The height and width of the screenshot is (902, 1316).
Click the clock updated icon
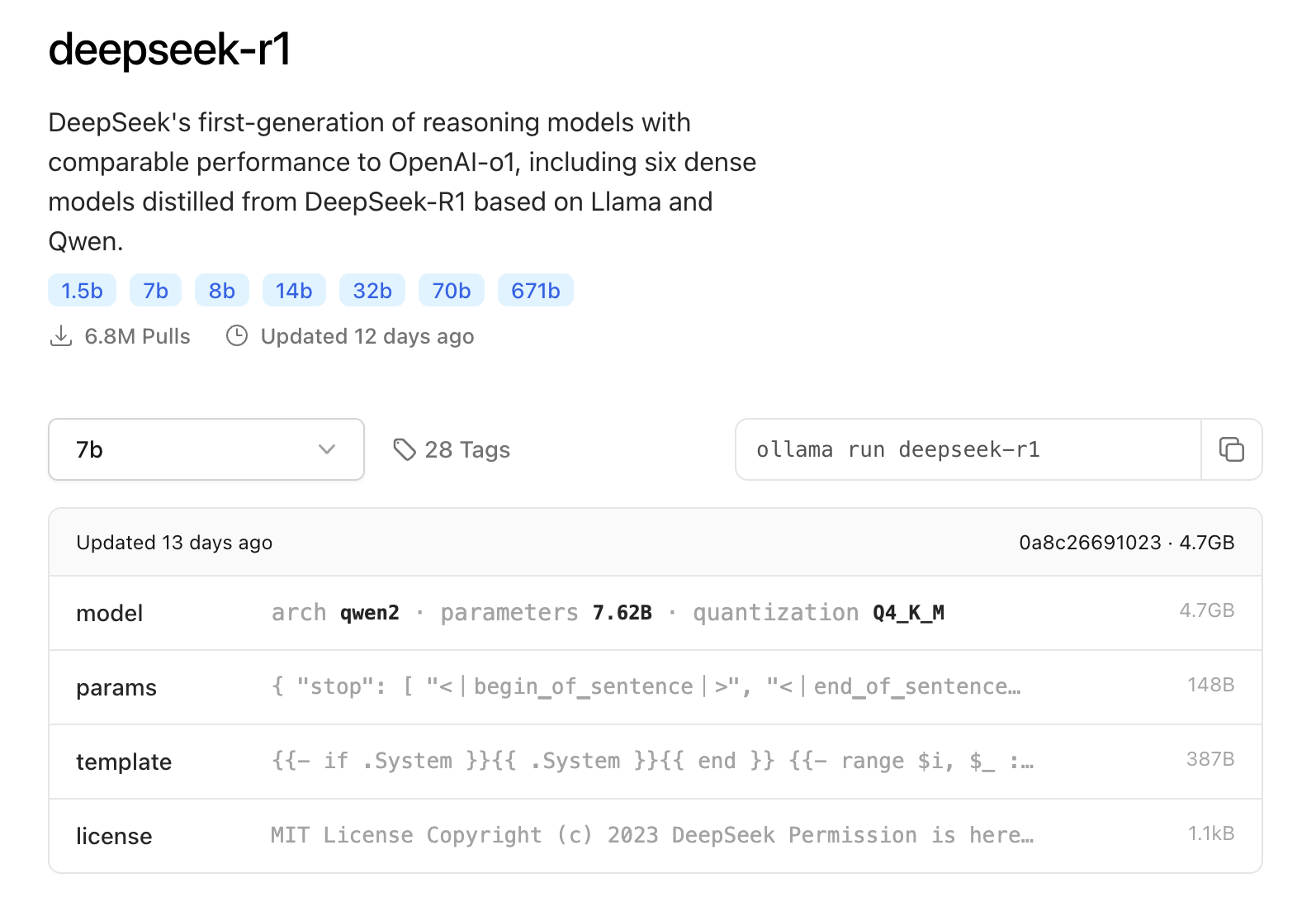click(237, 336)
